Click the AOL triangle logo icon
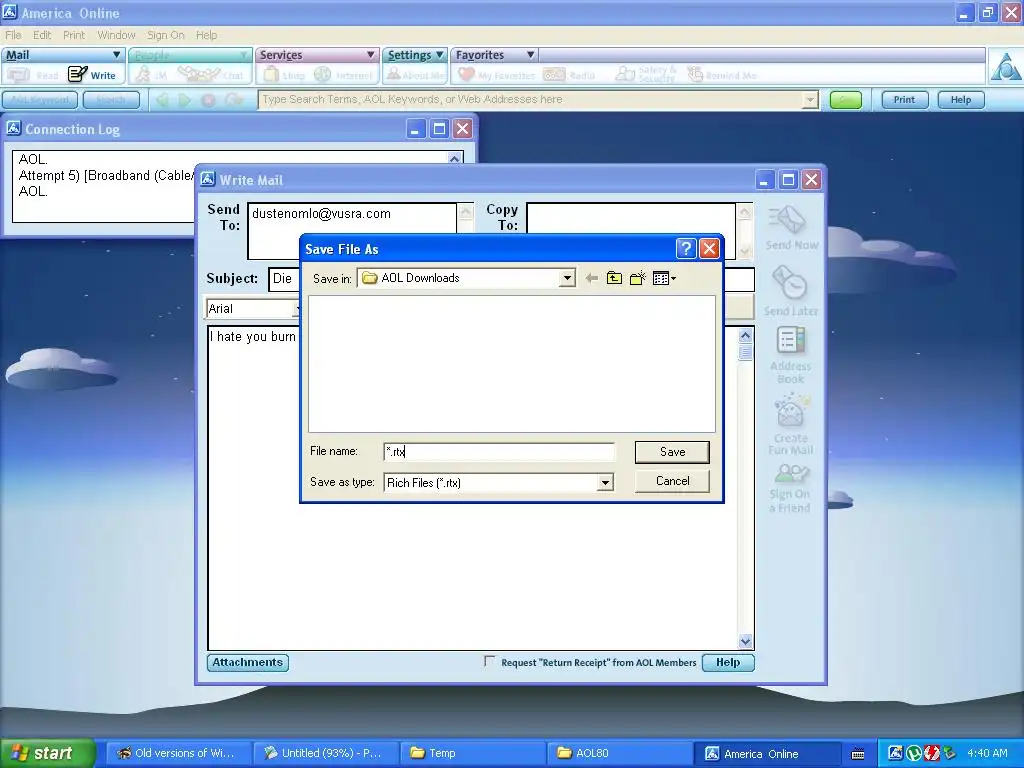 click(x=1006, y=66)
